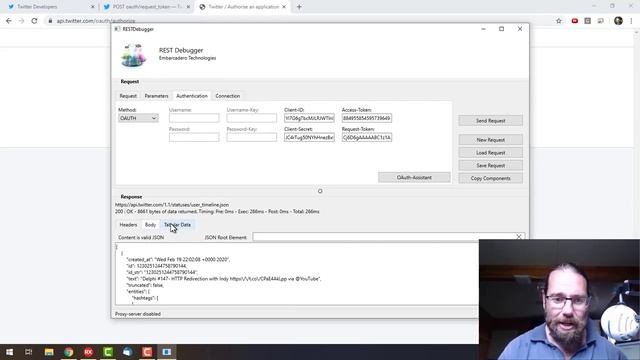The image size is (640, 360).
Task: Close the Twitter Authorise an application tab
Action: (284, 7)
